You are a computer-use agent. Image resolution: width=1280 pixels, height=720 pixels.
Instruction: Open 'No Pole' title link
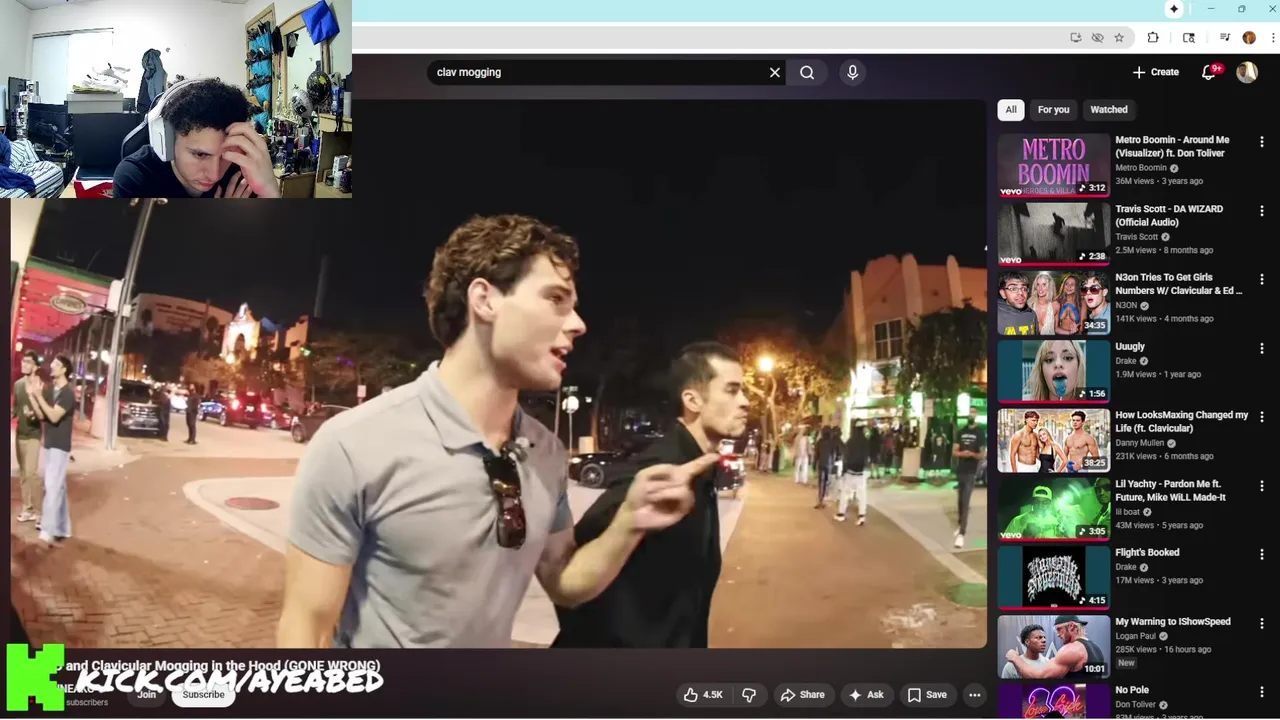point(1132,690)
